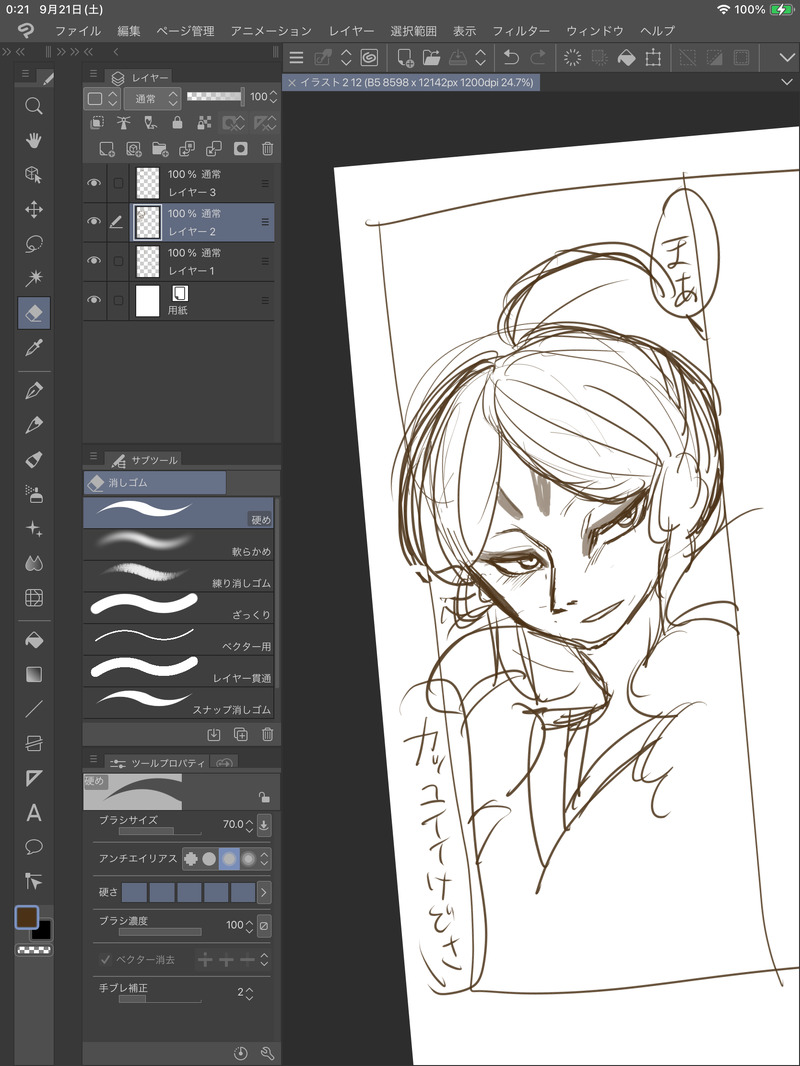Adjust the ブラシ濃度 100 stepper
800x1066 pixels.
point(249,926)
